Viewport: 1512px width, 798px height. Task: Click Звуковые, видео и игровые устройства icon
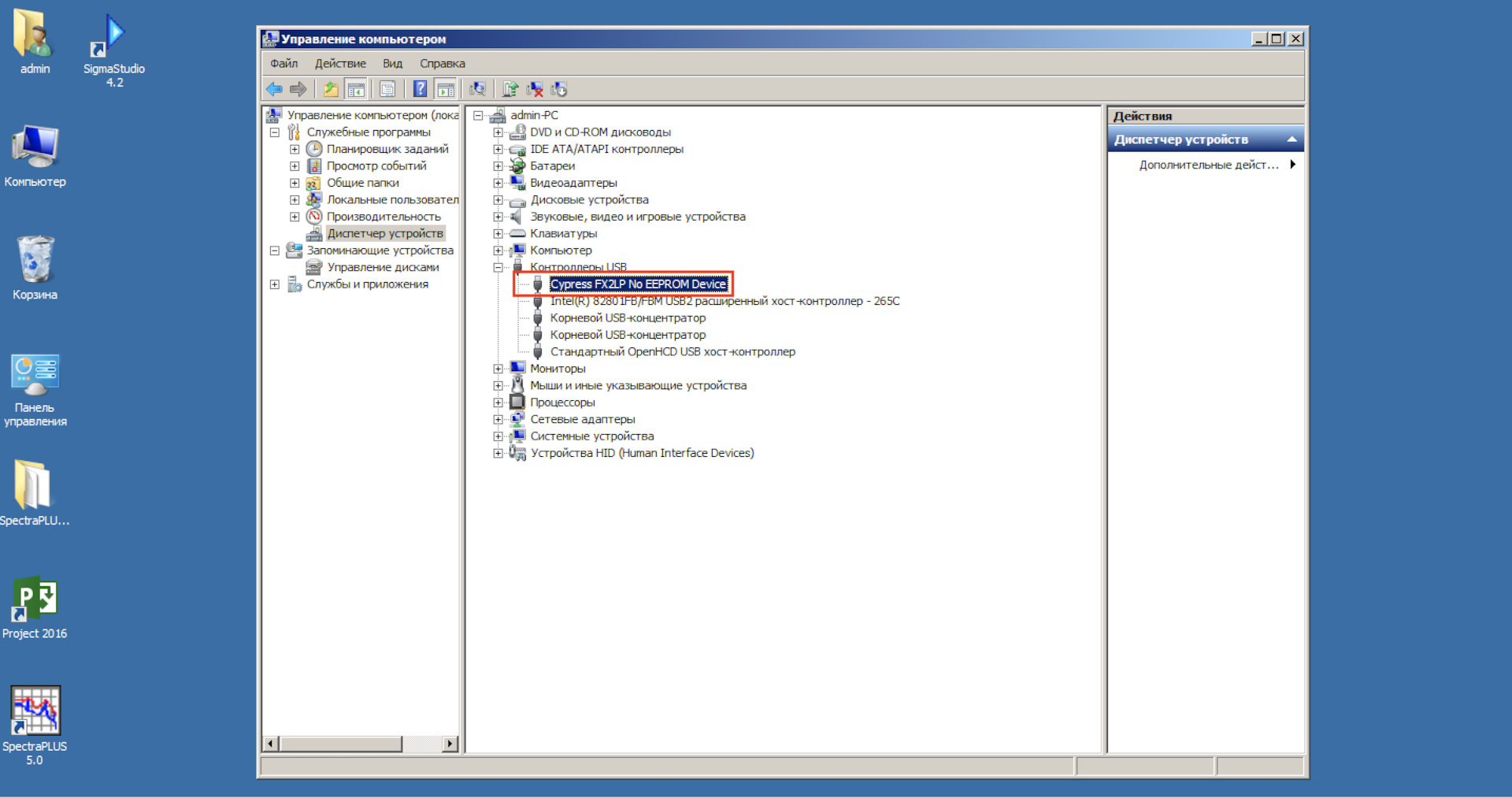coord(517,217)
